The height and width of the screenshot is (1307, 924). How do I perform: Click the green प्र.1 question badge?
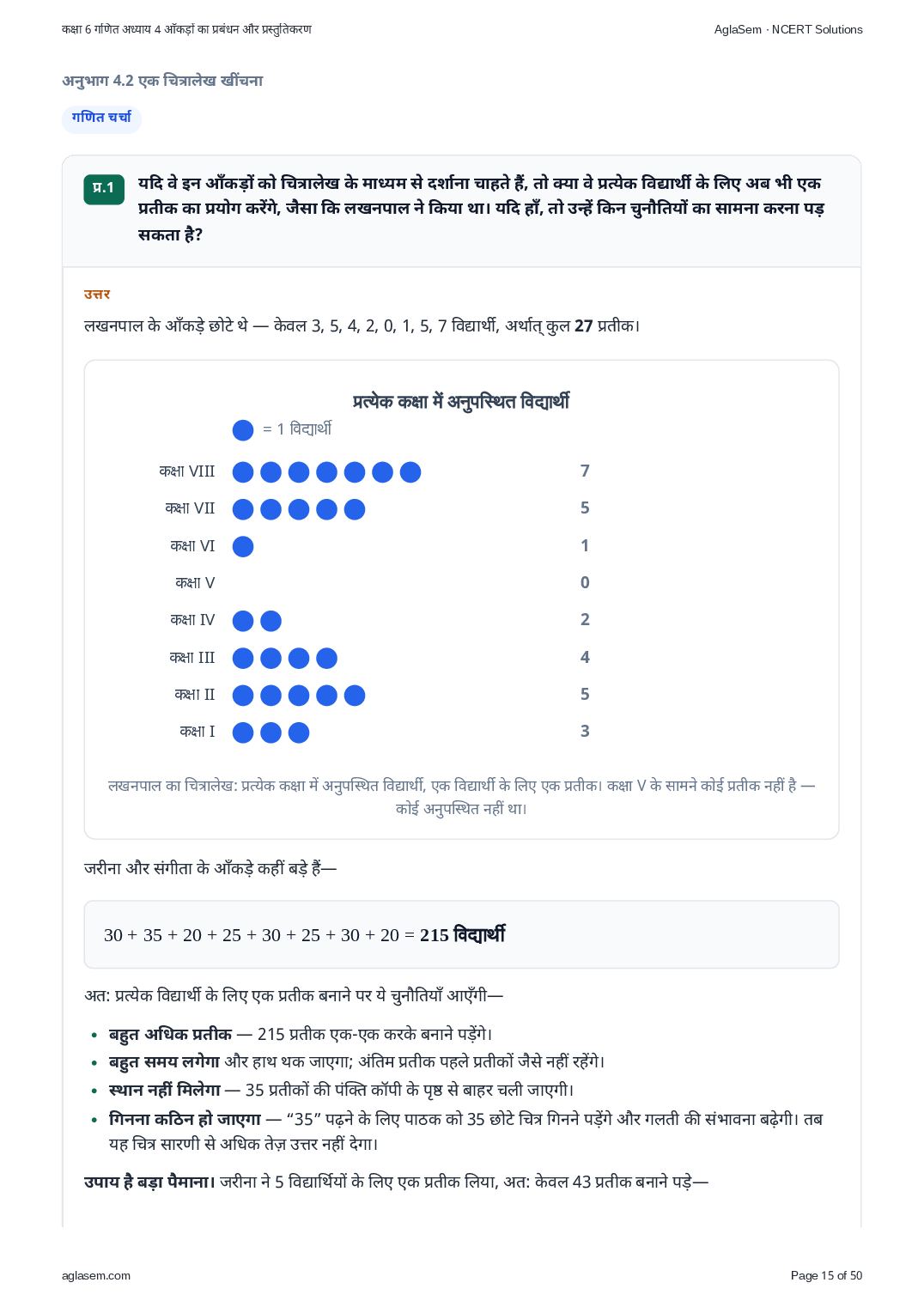coord(104,189)
